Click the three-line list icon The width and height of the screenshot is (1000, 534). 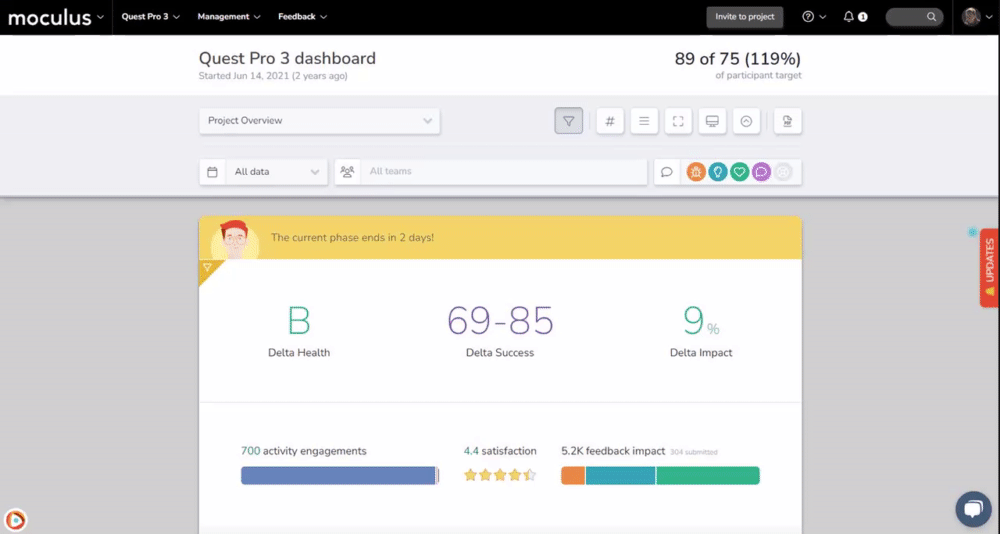pos(644,121)
